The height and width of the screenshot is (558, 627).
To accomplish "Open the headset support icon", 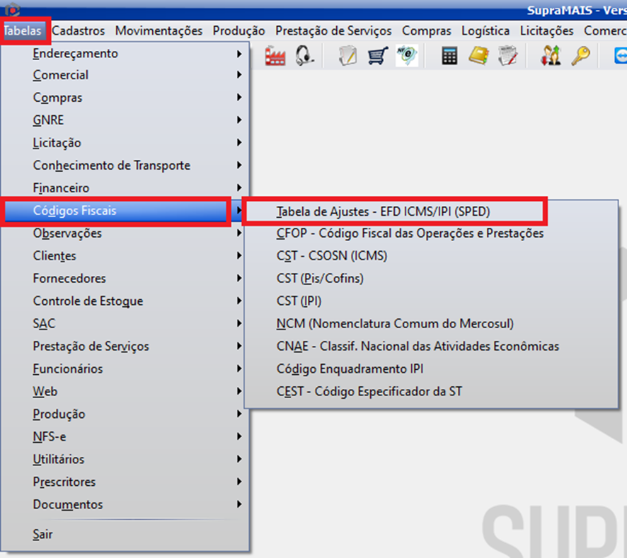I will tap(306, 56).
